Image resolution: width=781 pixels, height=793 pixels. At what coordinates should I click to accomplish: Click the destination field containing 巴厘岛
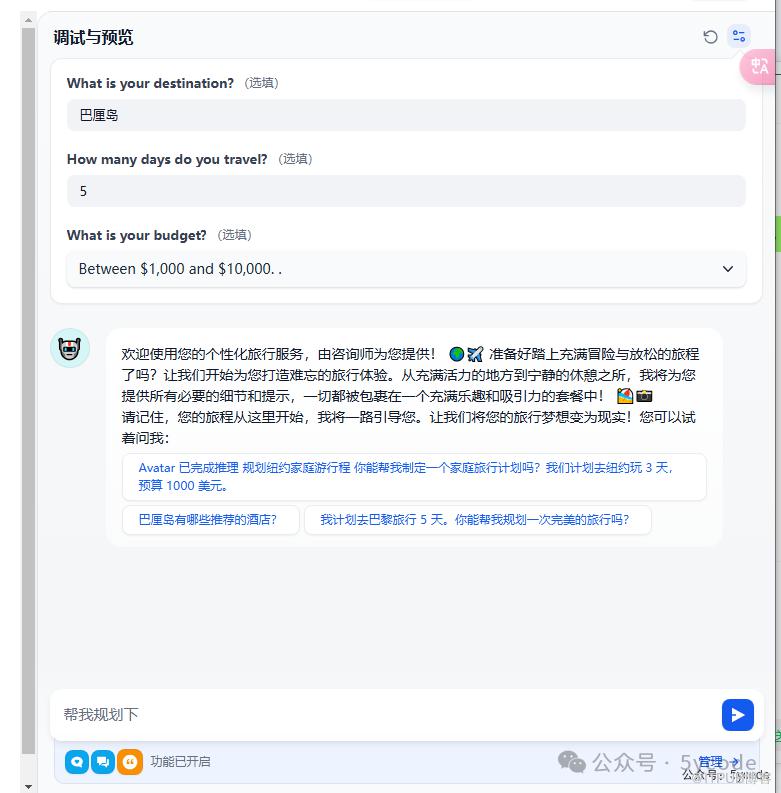406,115
